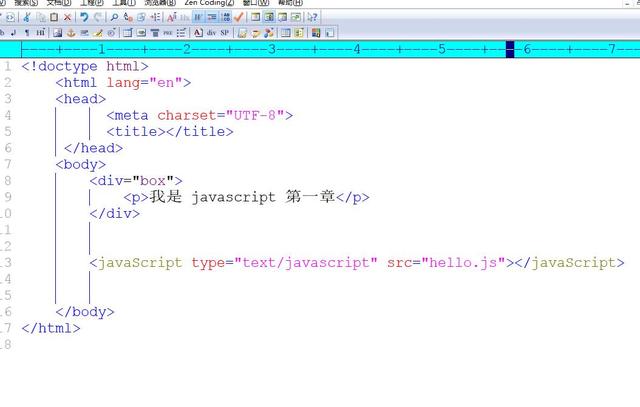Click the rightmost HTML toolbar icon
Screen dimensions: 640x407
[x=330, y=33]
